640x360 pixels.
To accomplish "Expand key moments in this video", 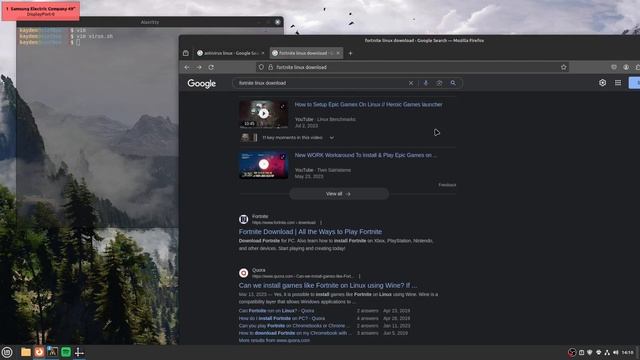I will [x=332, y=138].
